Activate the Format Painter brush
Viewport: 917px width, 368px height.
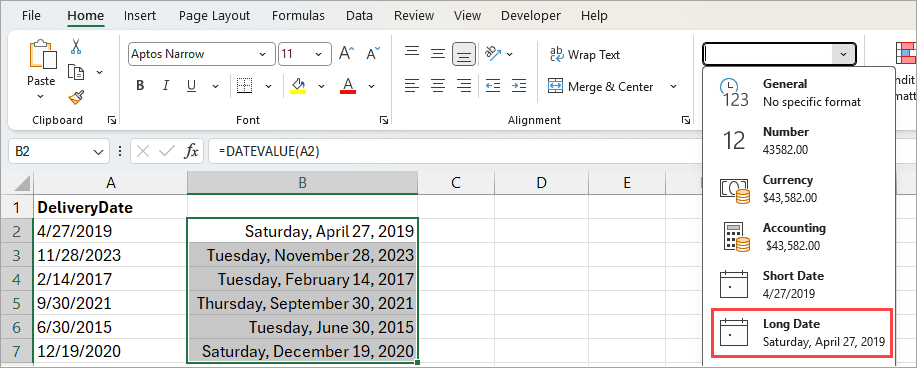(x=76, y=97)
